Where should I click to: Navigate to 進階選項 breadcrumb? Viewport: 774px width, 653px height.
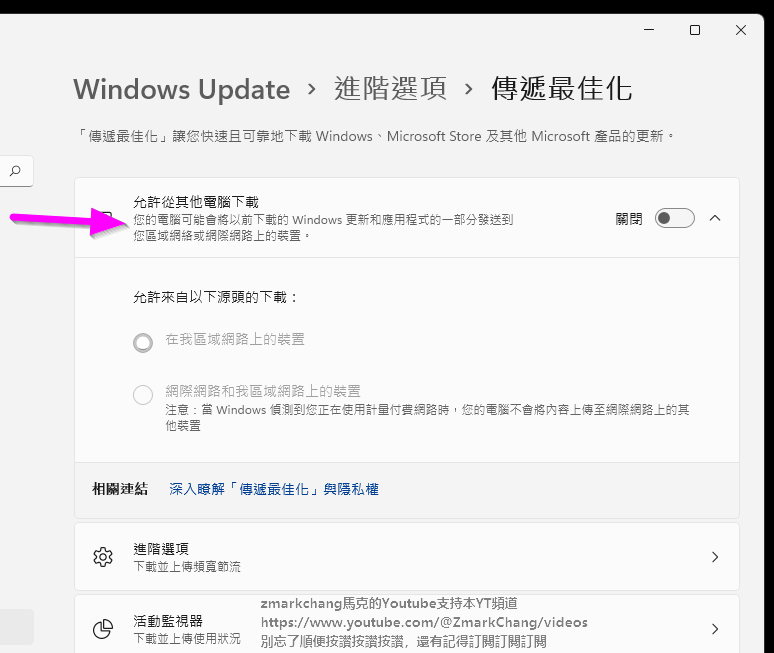(x=390, y=89)
